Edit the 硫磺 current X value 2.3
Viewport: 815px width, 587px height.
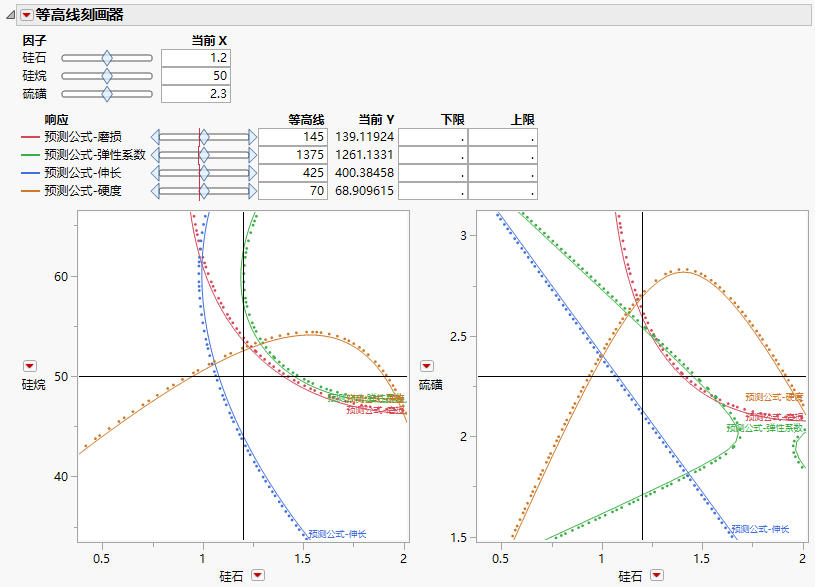click(x=196, y=94)
